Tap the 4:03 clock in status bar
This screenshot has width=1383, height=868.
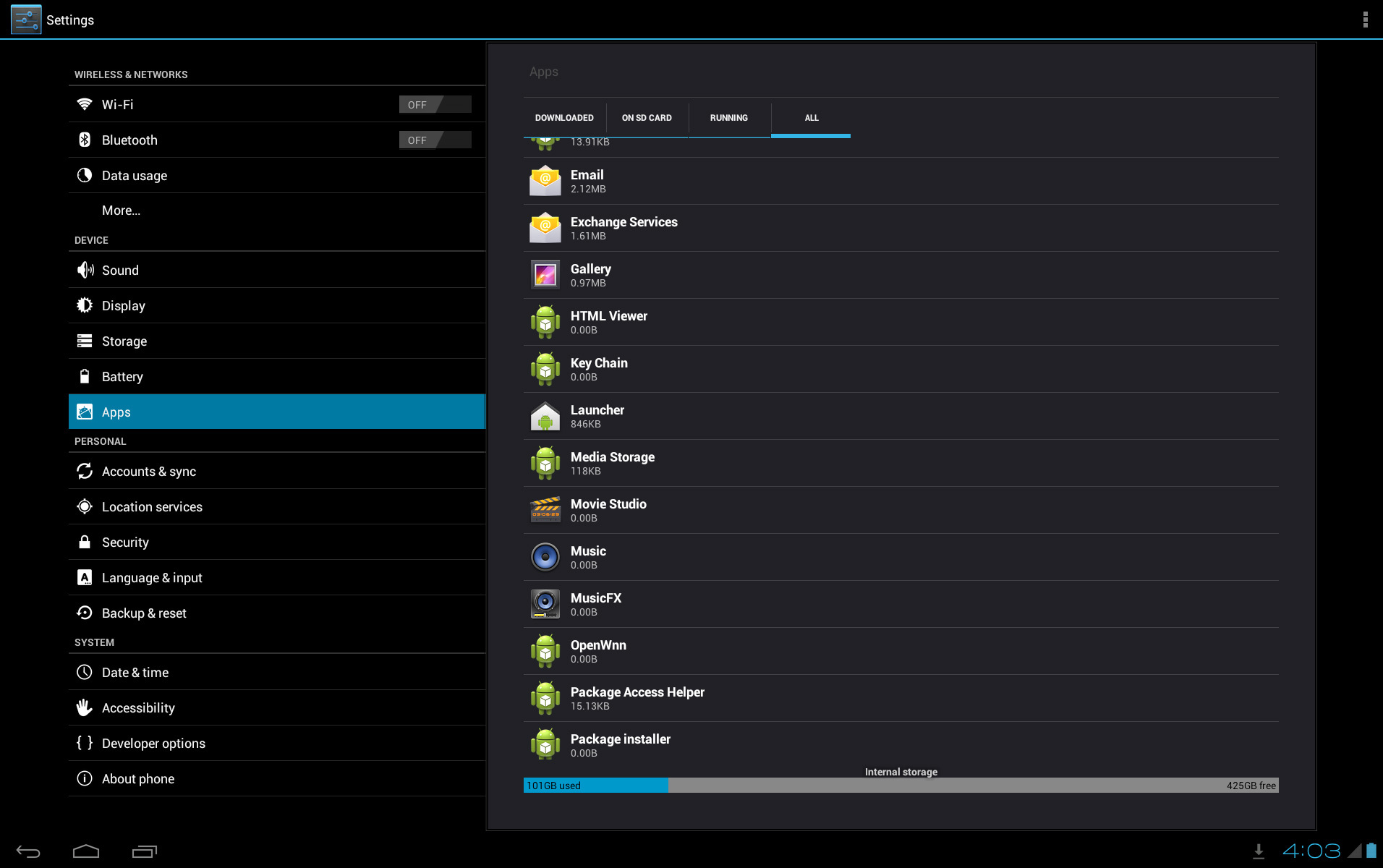point(1311,851)
